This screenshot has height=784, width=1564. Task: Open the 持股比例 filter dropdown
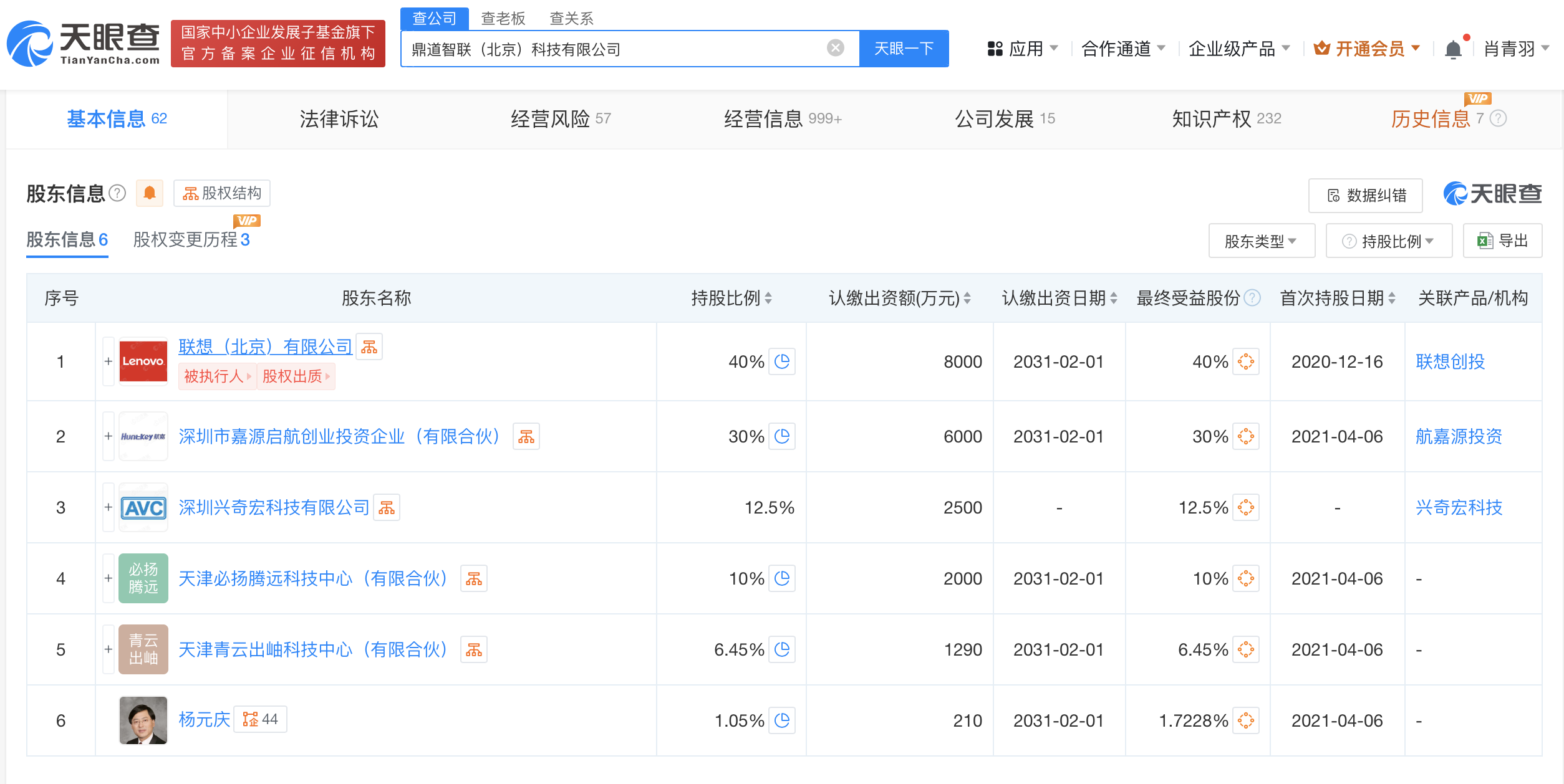coord(1389,241)
